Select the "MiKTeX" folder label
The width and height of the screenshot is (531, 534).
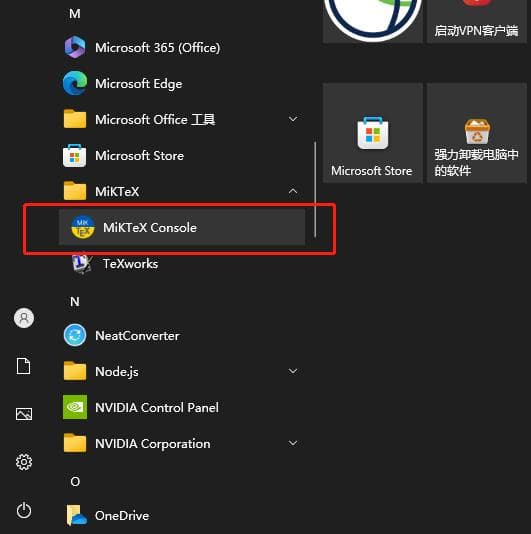[117, 192]
